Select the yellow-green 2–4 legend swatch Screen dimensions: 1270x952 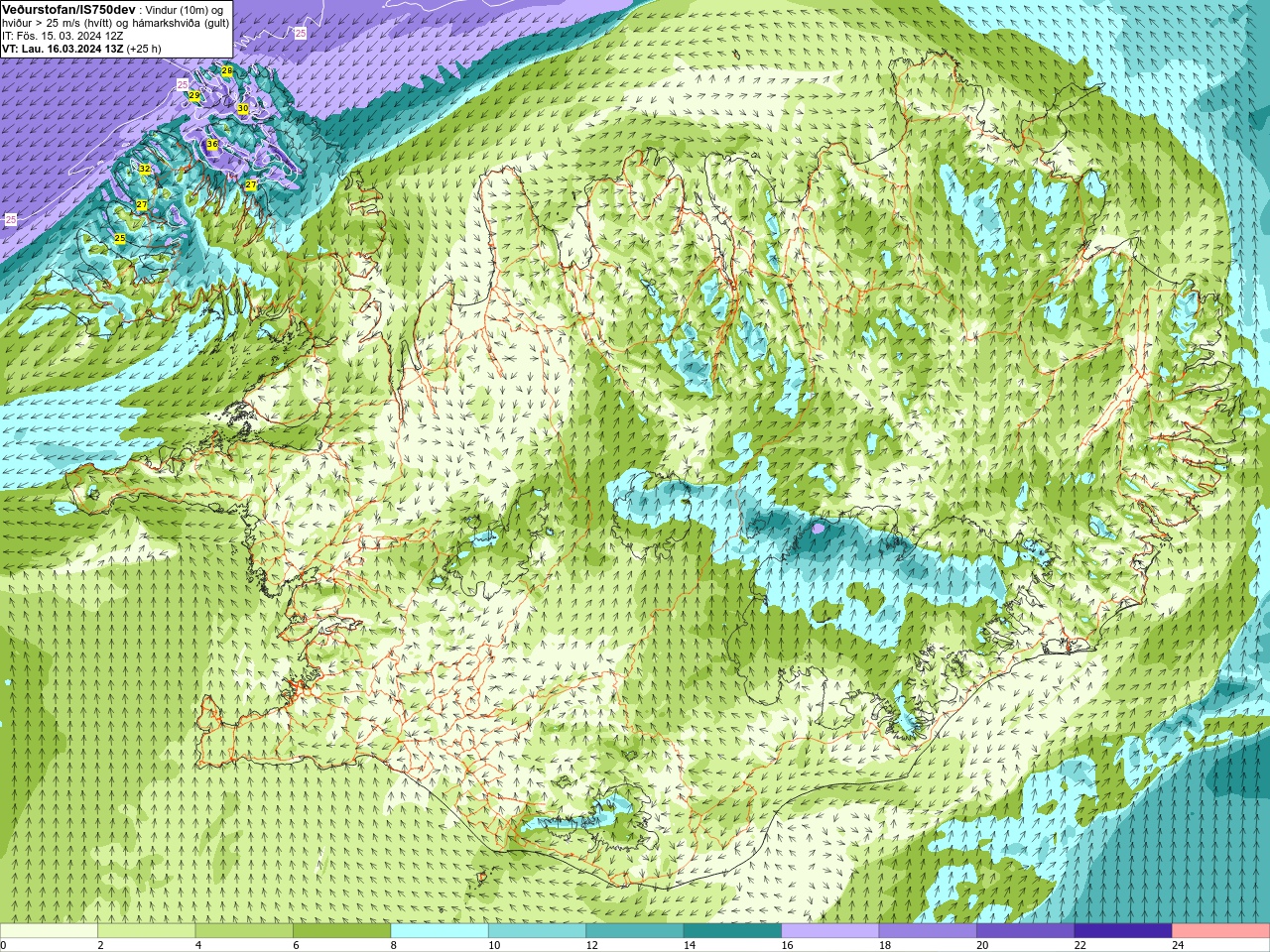click(146, 931)
